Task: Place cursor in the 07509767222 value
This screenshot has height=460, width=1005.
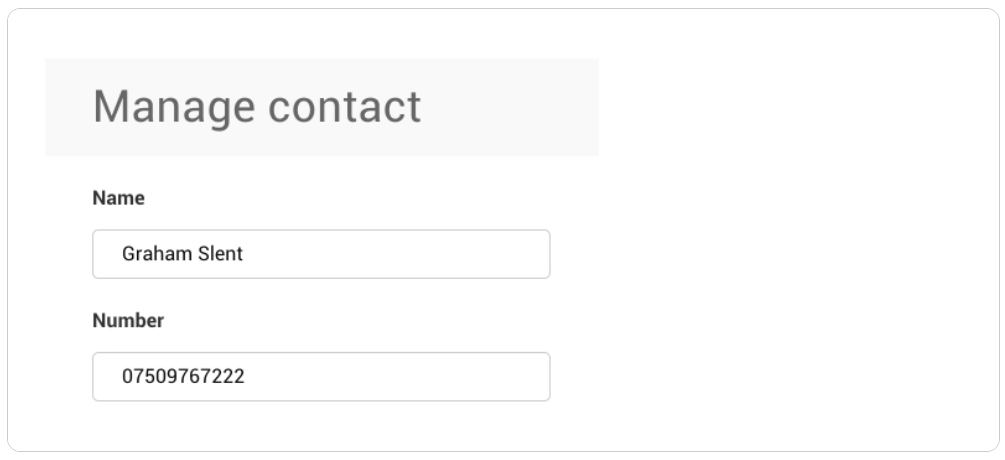Action: (x=183, y=376)
